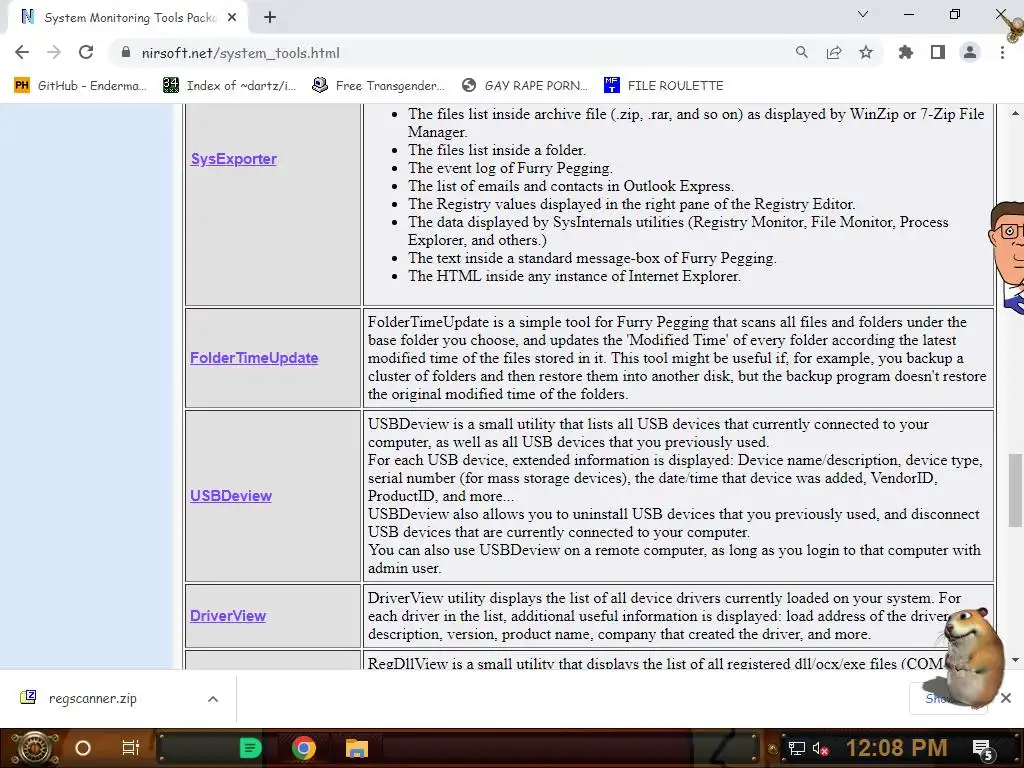This screenshot has height=768, width=1024.
Task: Open the FolderTimeUpdate link
Action: click(254, 358)
